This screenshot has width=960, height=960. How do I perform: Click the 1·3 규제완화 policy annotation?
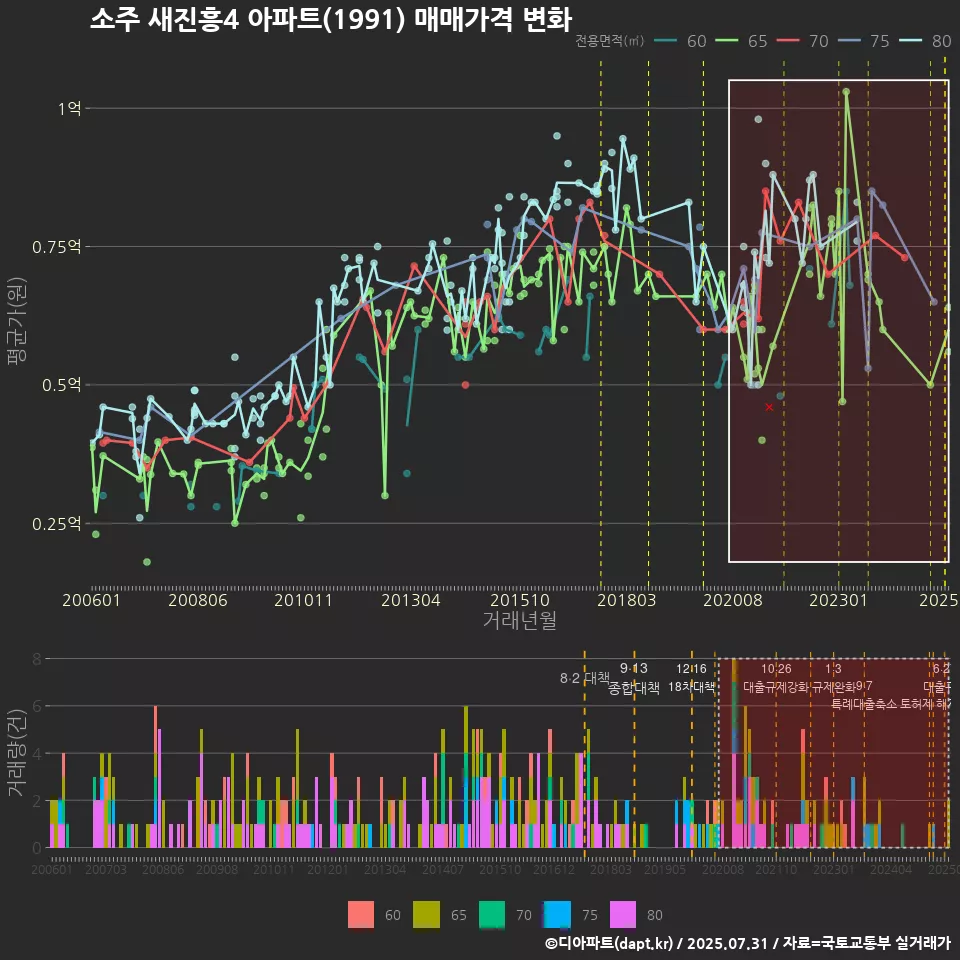833,678
